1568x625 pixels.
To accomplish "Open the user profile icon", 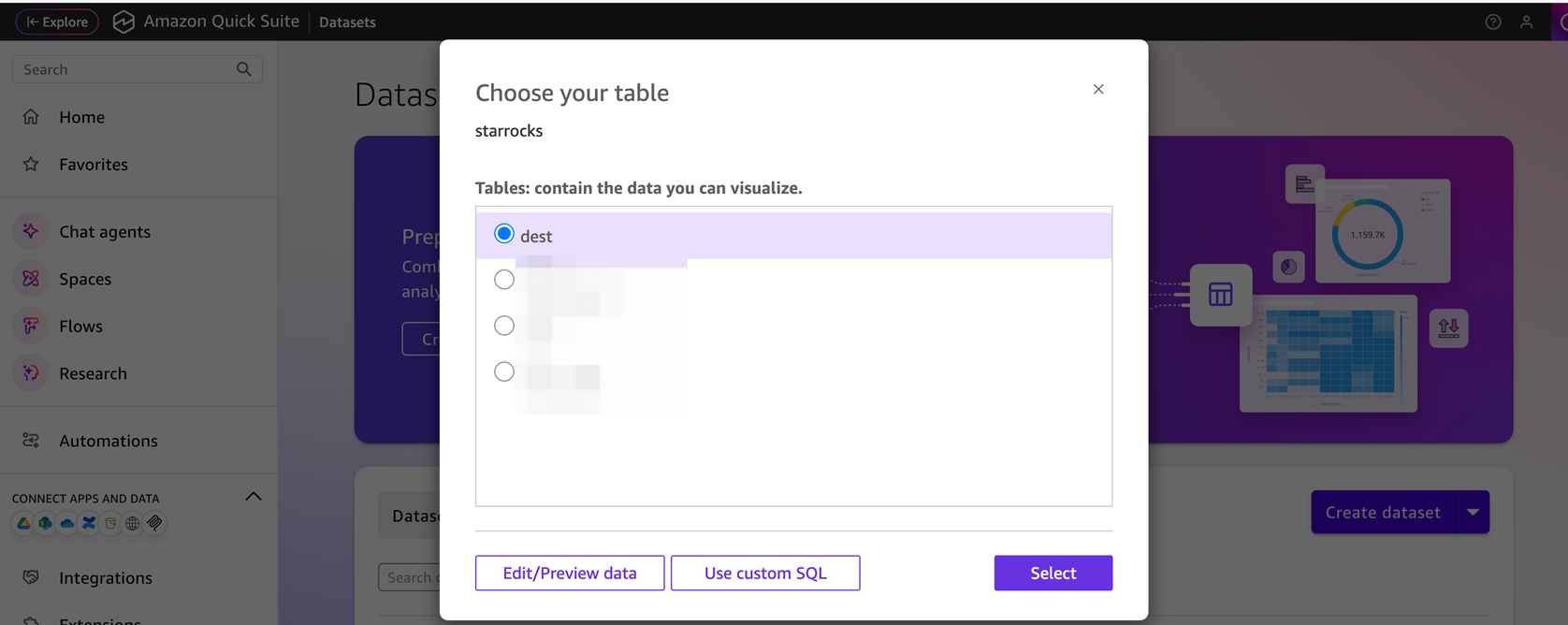I will click(1526, 22).
